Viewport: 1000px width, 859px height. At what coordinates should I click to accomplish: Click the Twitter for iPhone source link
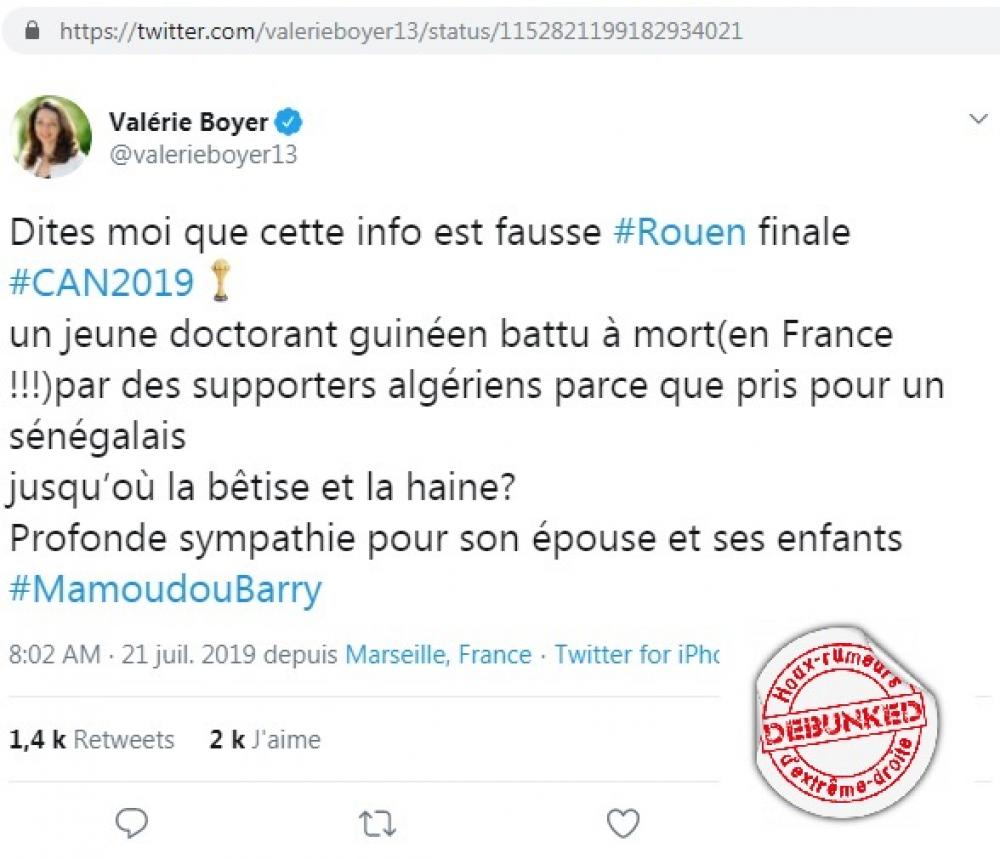(636, 655)
